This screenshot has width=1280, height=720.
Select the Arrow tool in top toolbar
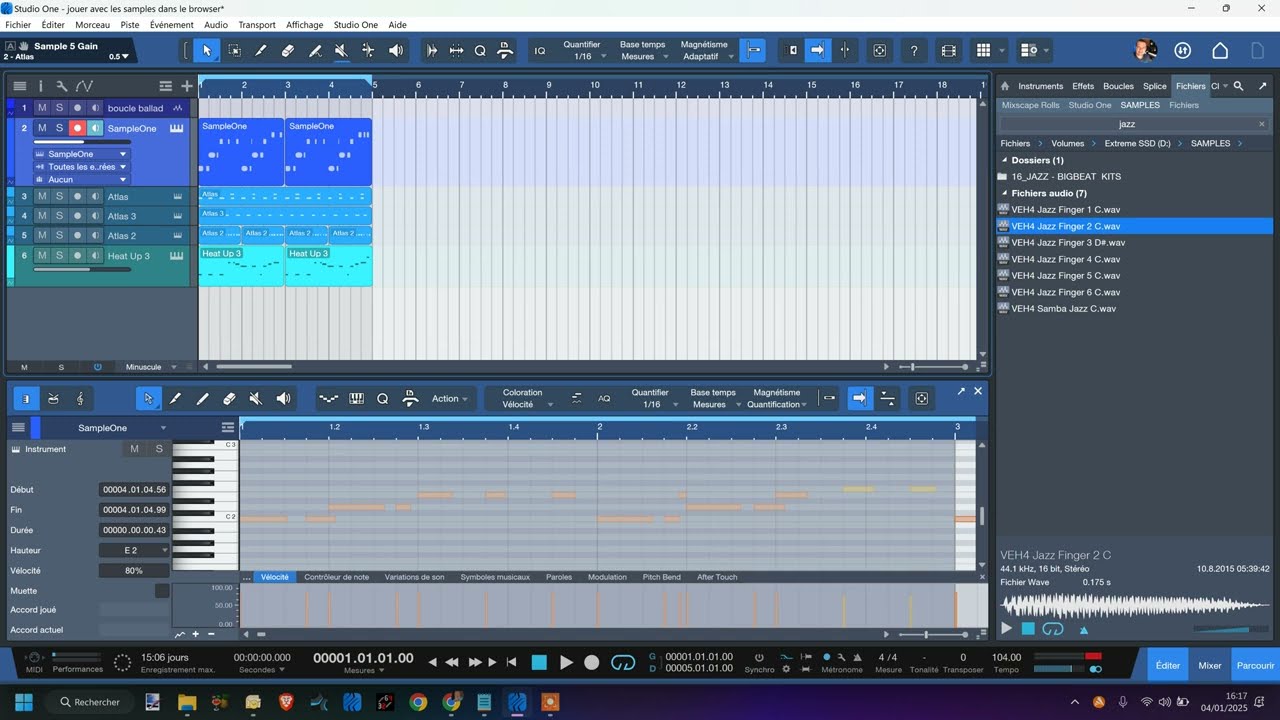click(x=207, y=50)
